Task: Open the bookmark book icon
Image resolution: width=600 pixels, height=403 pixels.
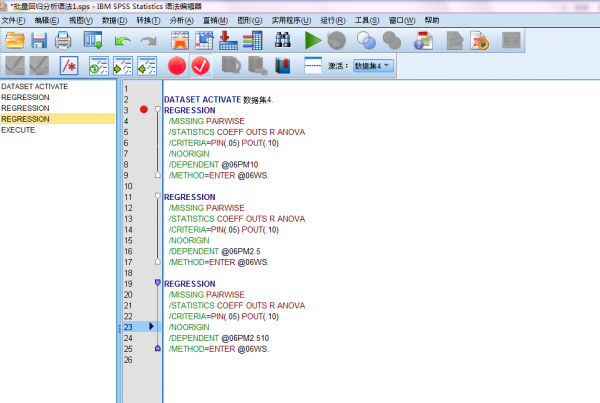Action: click(x=283, y=65)
